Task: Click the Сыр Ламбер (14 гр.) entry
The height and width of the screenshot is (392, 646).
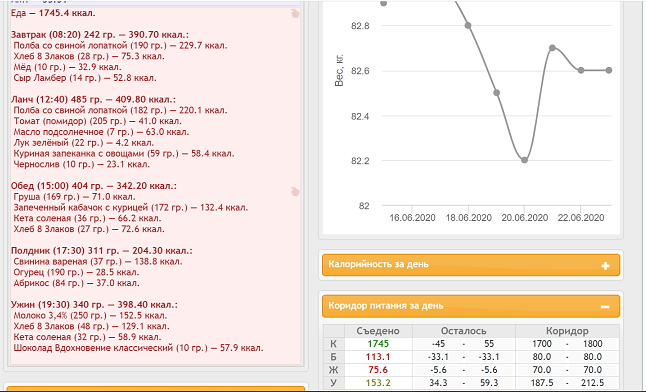Action: (85, 78)
